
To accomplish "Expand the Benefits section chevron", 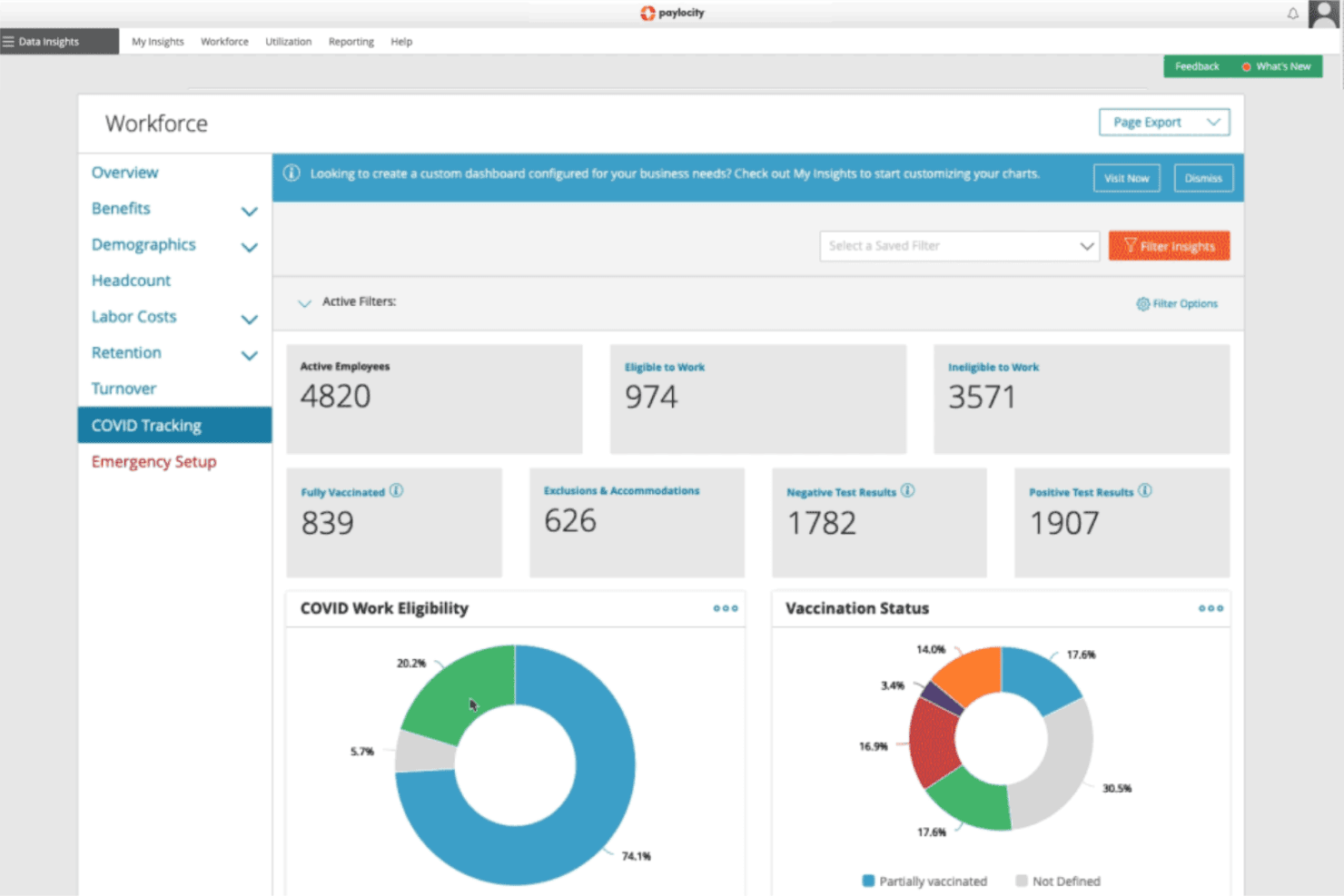I will (x=249, y=212).
